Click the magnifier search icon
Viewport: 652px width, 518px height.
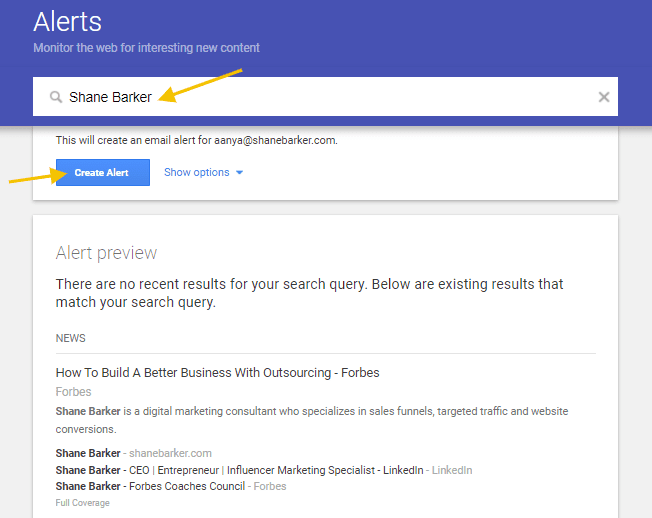(57, 97)
